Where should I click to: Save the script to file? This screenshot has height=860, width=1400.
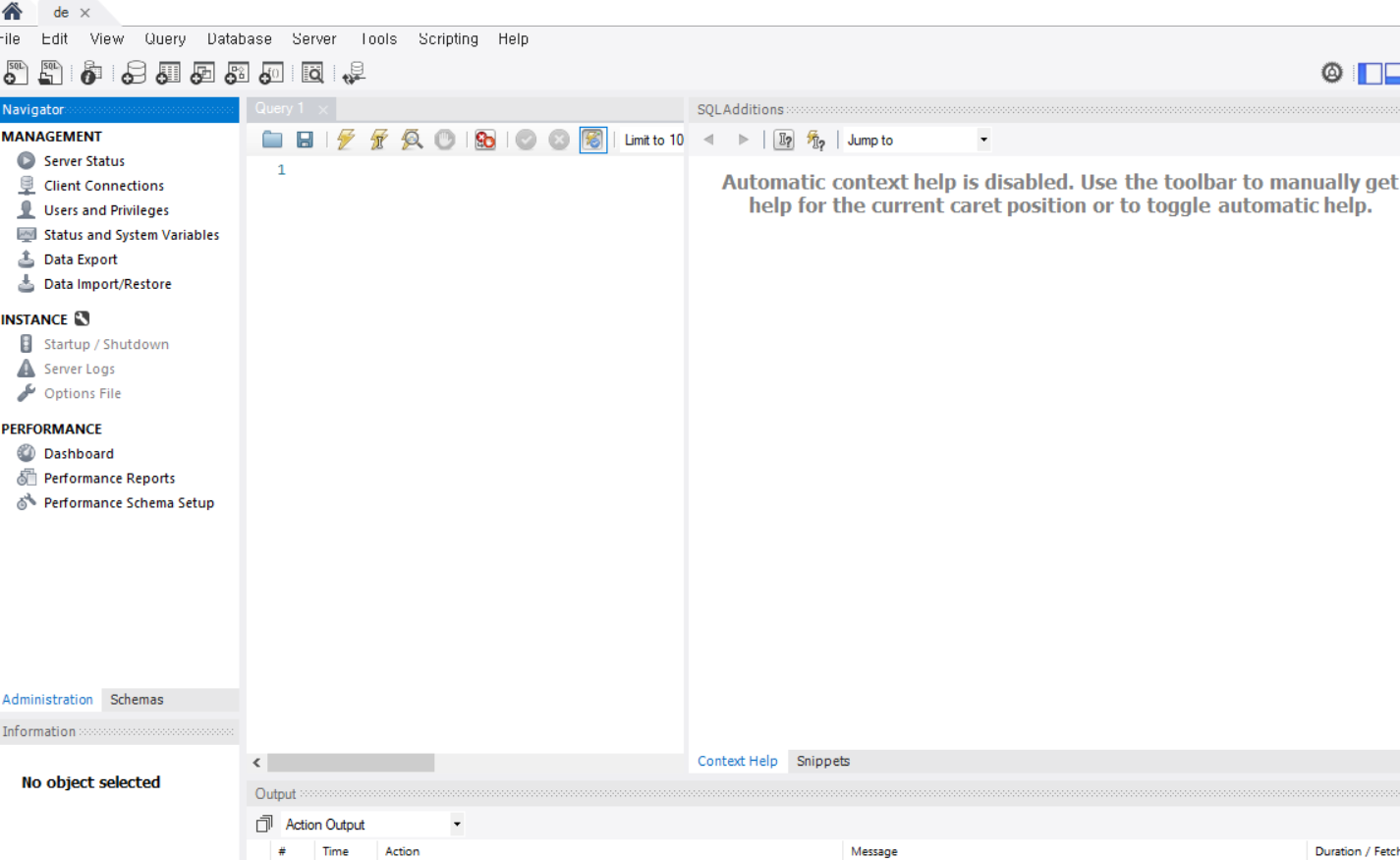click(x=306, y=140)
